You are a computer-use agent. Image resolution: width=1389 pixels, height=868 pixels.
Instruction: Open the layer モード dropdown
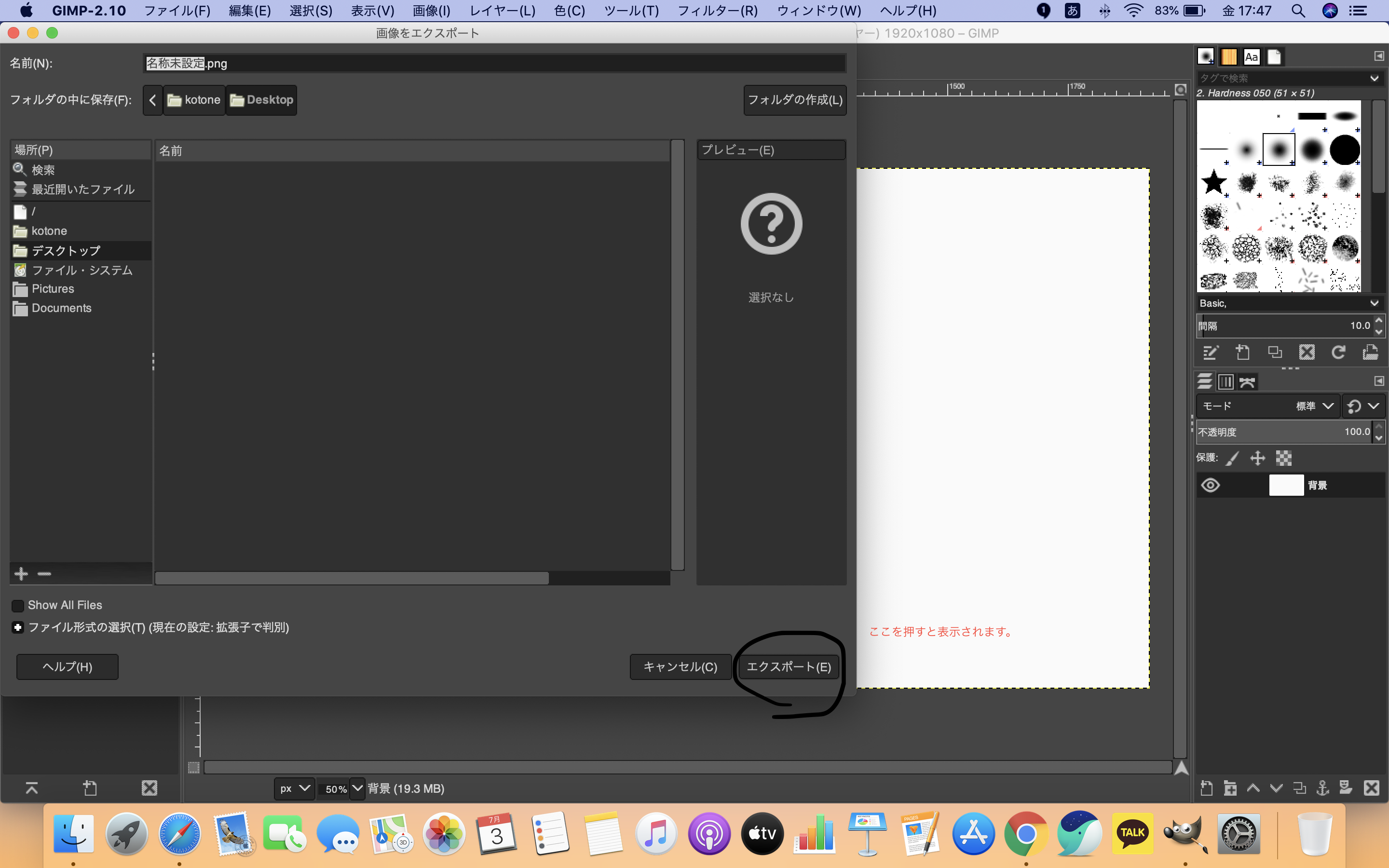click(x=1268, y=406)
